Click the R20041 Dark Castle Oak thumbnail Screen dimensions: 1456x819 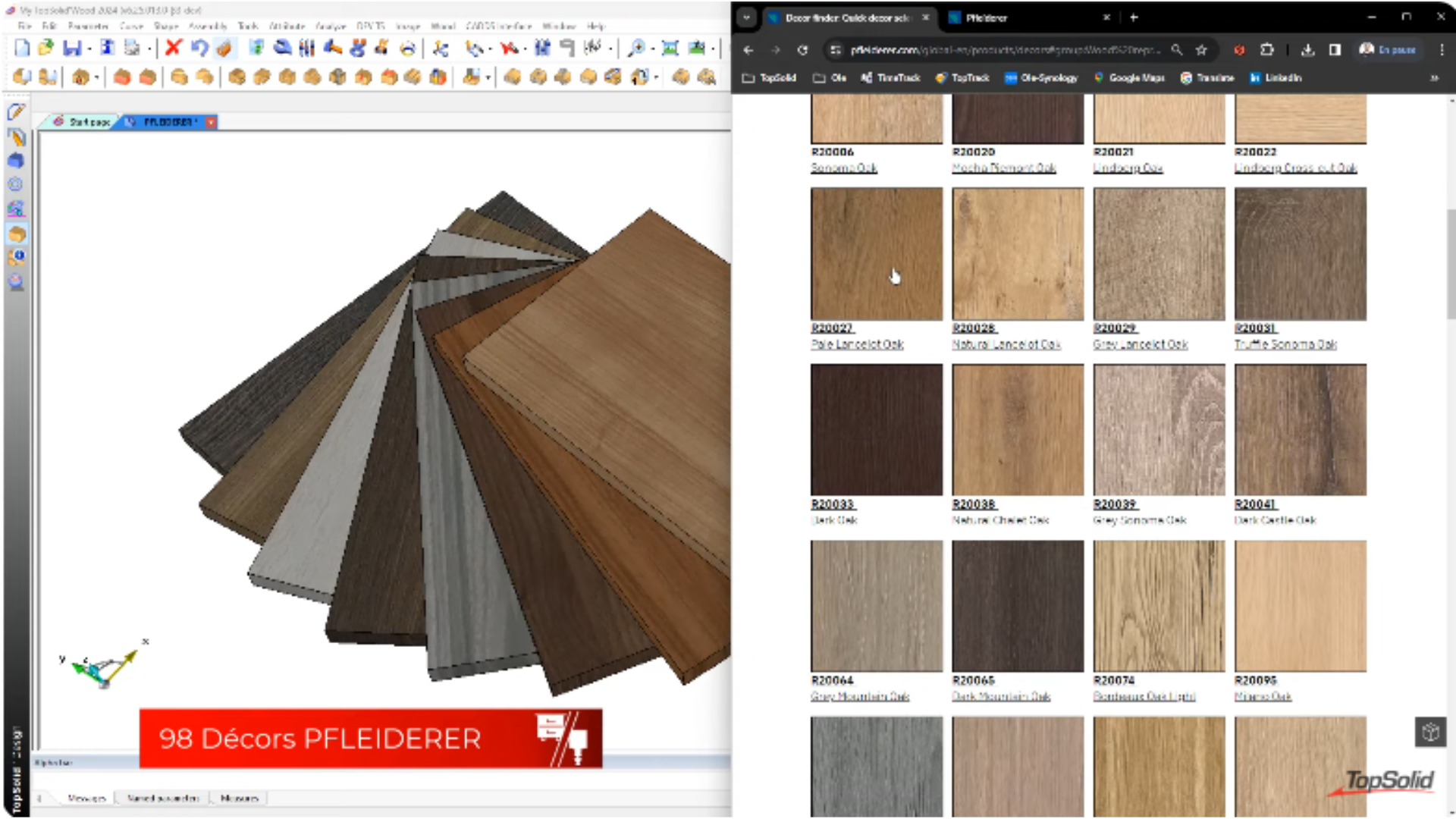click(1301, 429)
